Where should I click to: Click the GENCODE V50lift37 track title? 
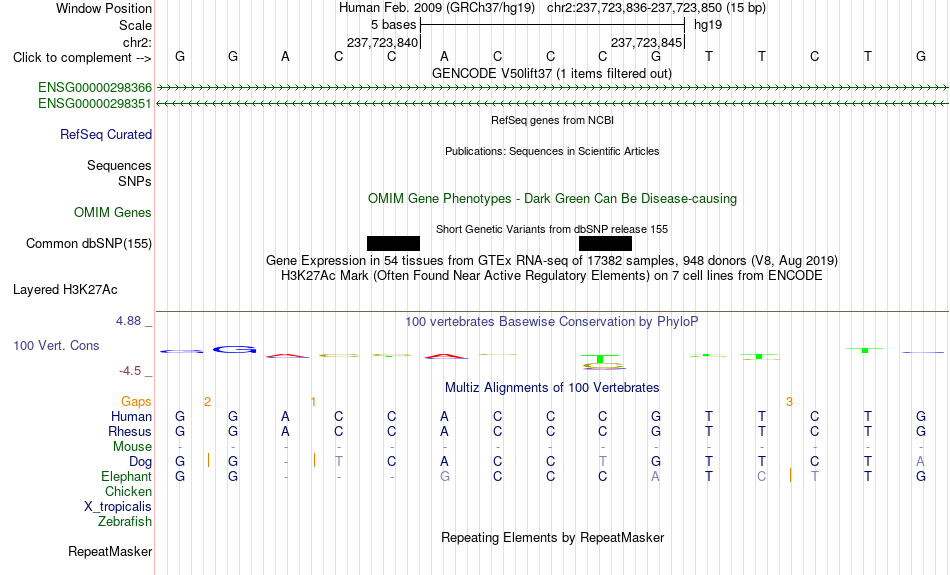click(x=552, y=73)
